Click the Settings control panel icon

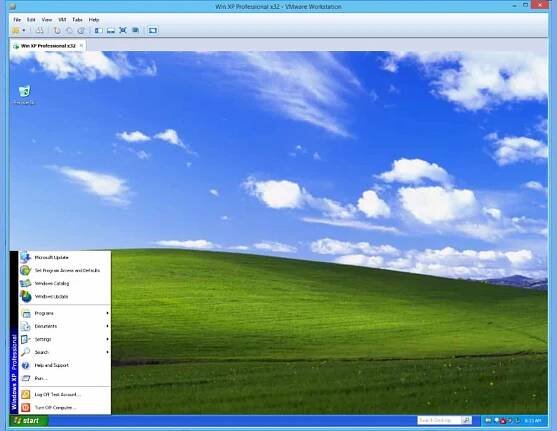point(26,339)
